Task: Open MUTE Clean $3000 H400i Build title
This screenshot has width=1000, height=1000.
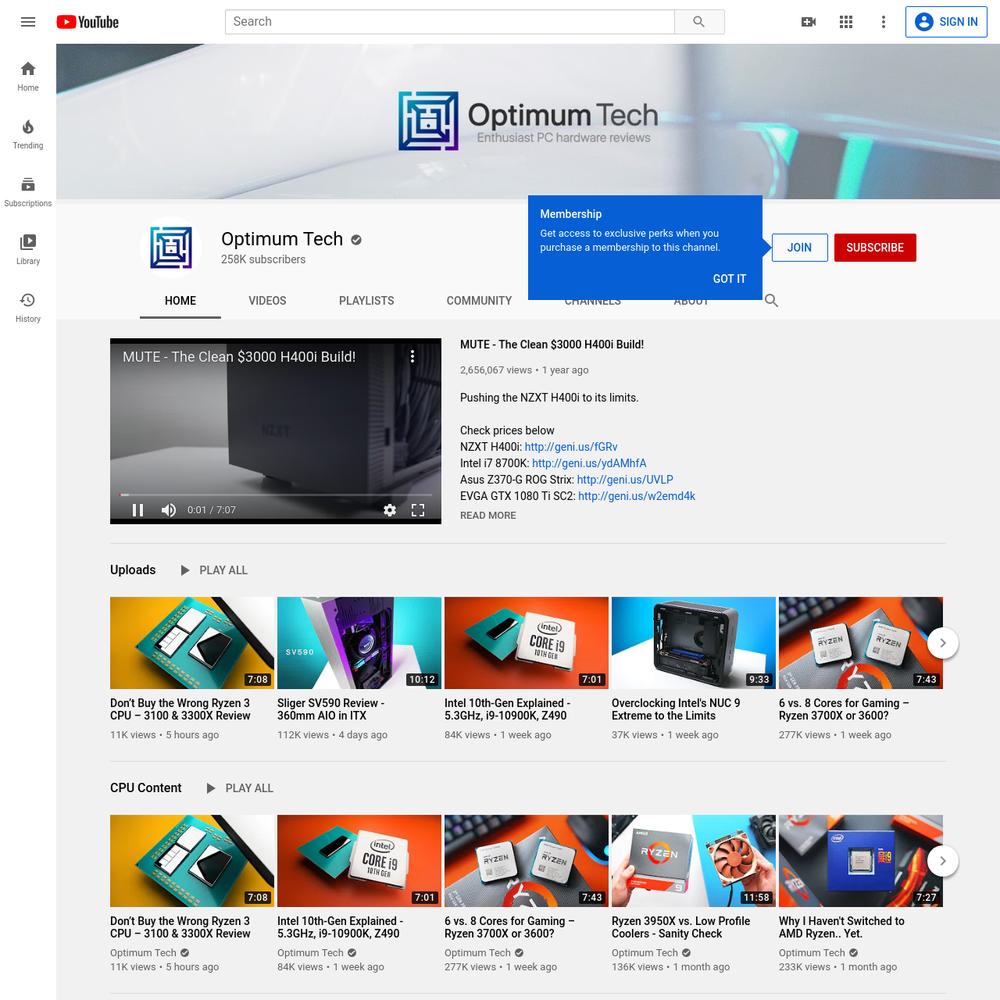Action: click(552, 344)
